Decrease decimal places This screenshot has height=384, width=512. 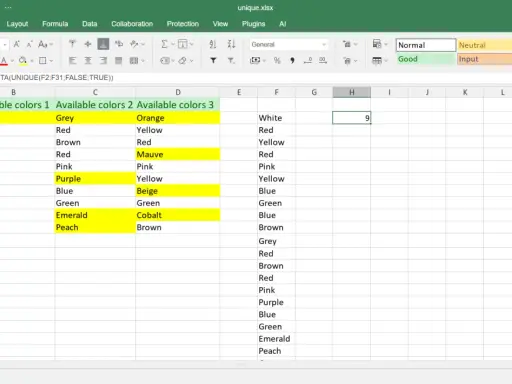tap(308, 61)
